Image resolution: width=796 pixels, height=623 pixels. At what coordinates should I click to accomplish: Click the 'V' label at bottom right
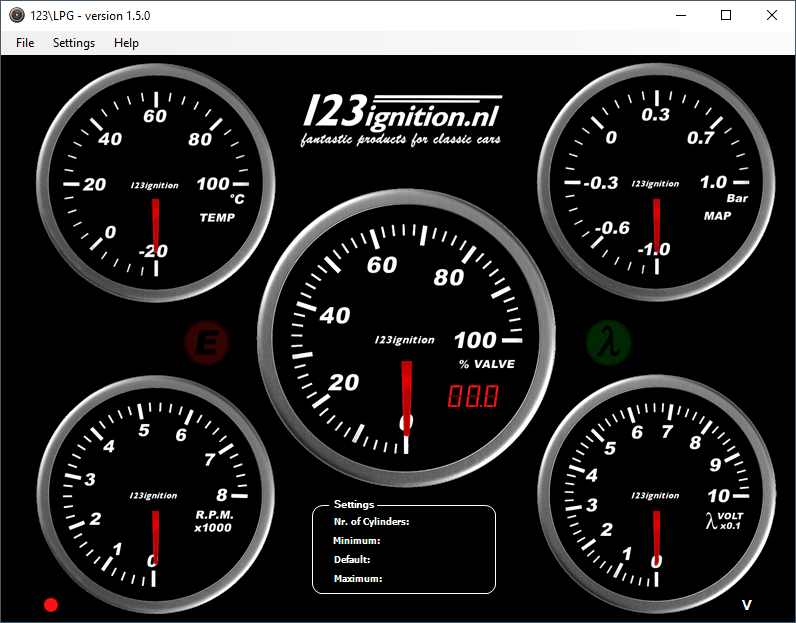click(746, 605)
